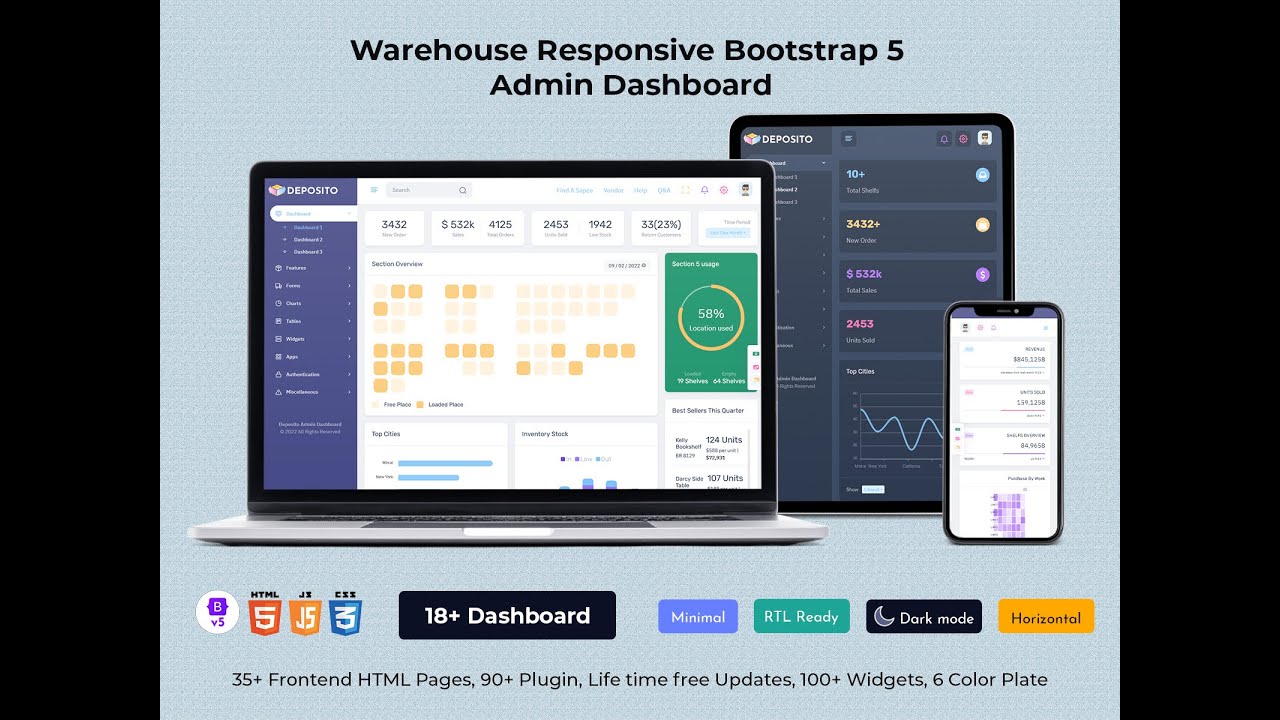Open notifications bell on the tablet
Screen dimensions: 1280x720
tap(944, 139)
